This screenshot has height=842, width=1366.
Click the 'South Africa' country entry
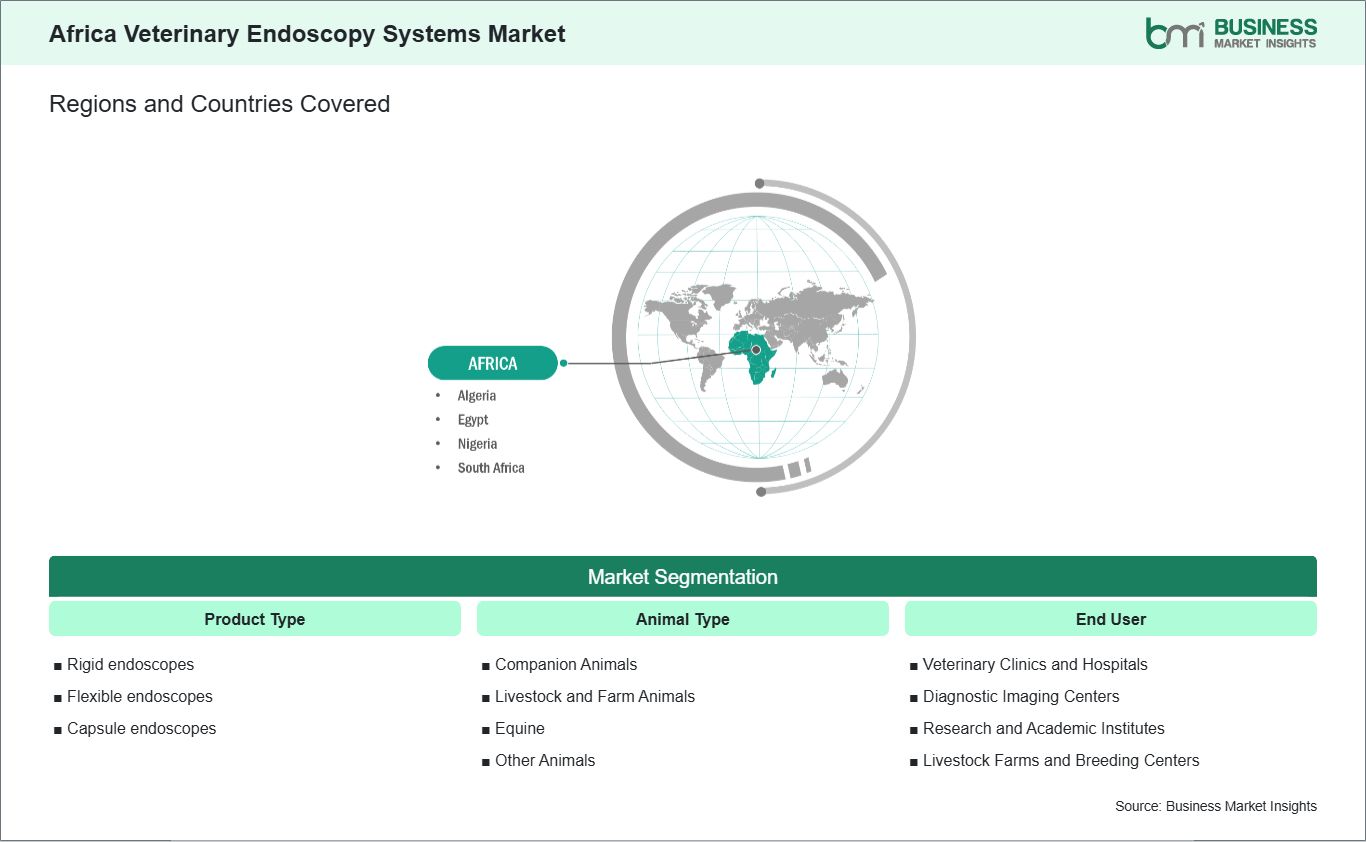(491, 468)
